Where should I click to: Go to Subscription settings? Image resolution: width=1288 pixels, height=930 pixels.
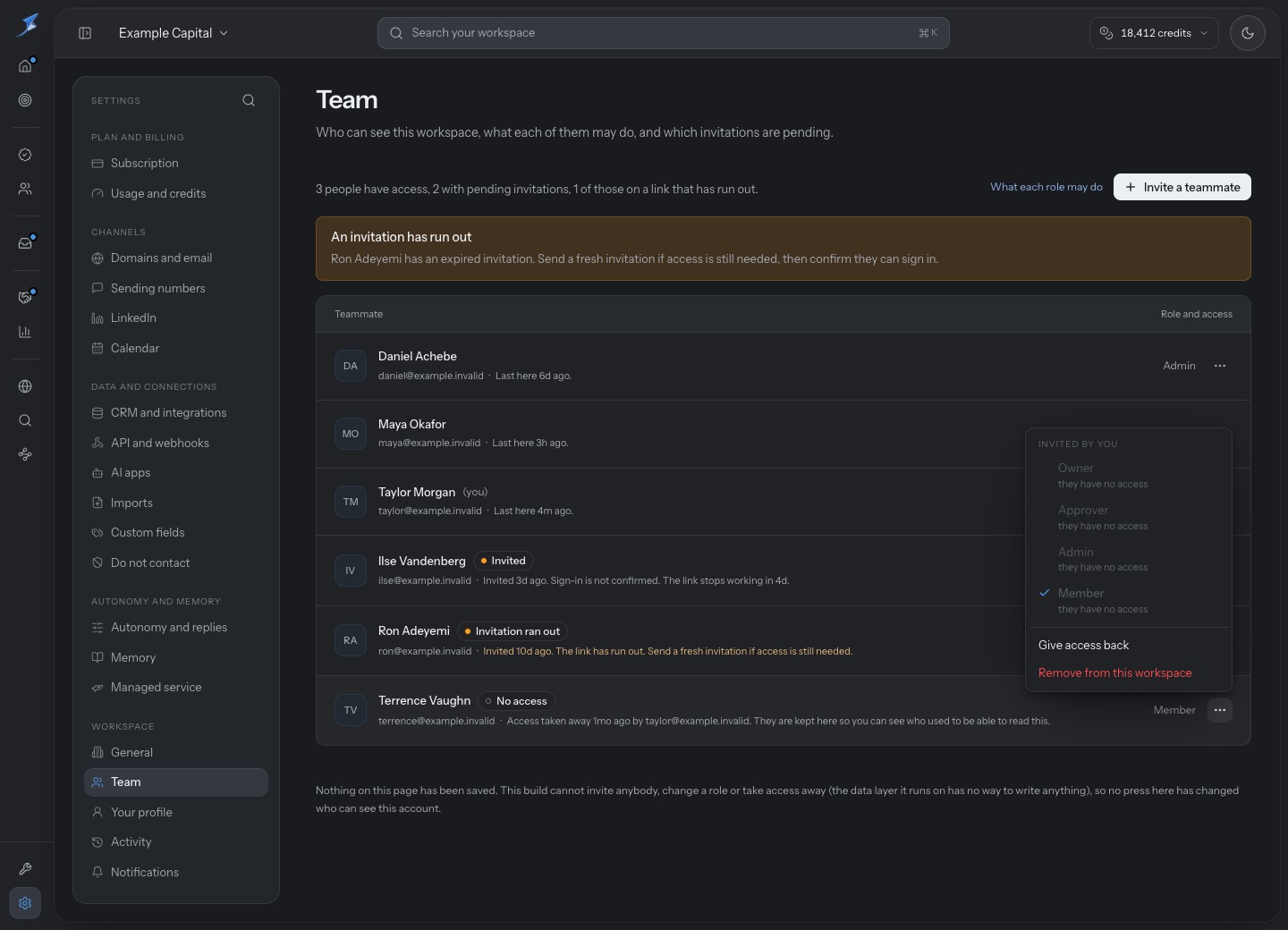click(176, 164)
